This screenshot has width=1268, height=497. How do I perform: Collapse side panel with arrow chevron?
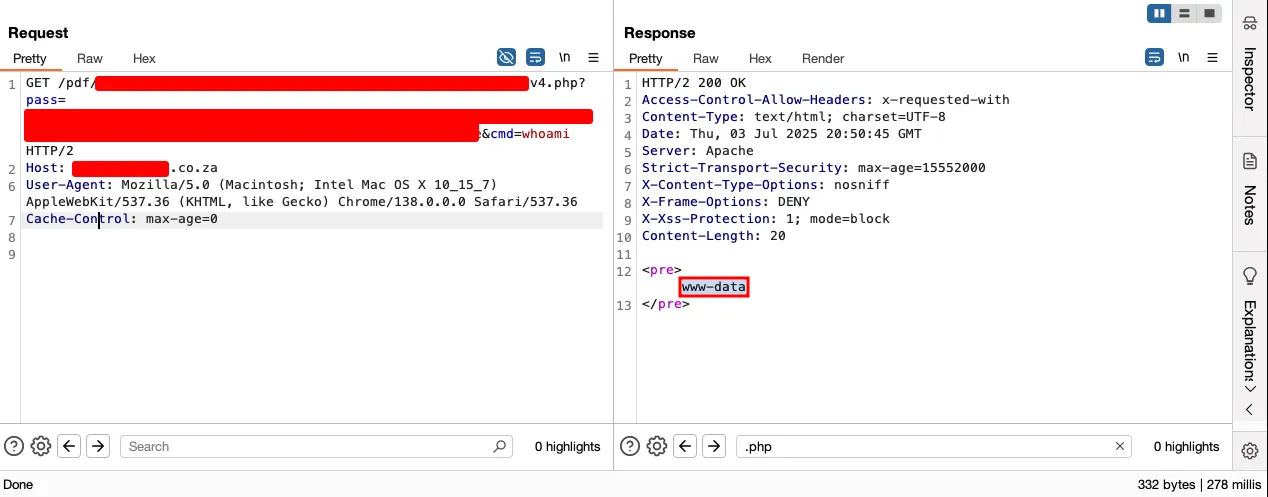tap(1250, 409)
